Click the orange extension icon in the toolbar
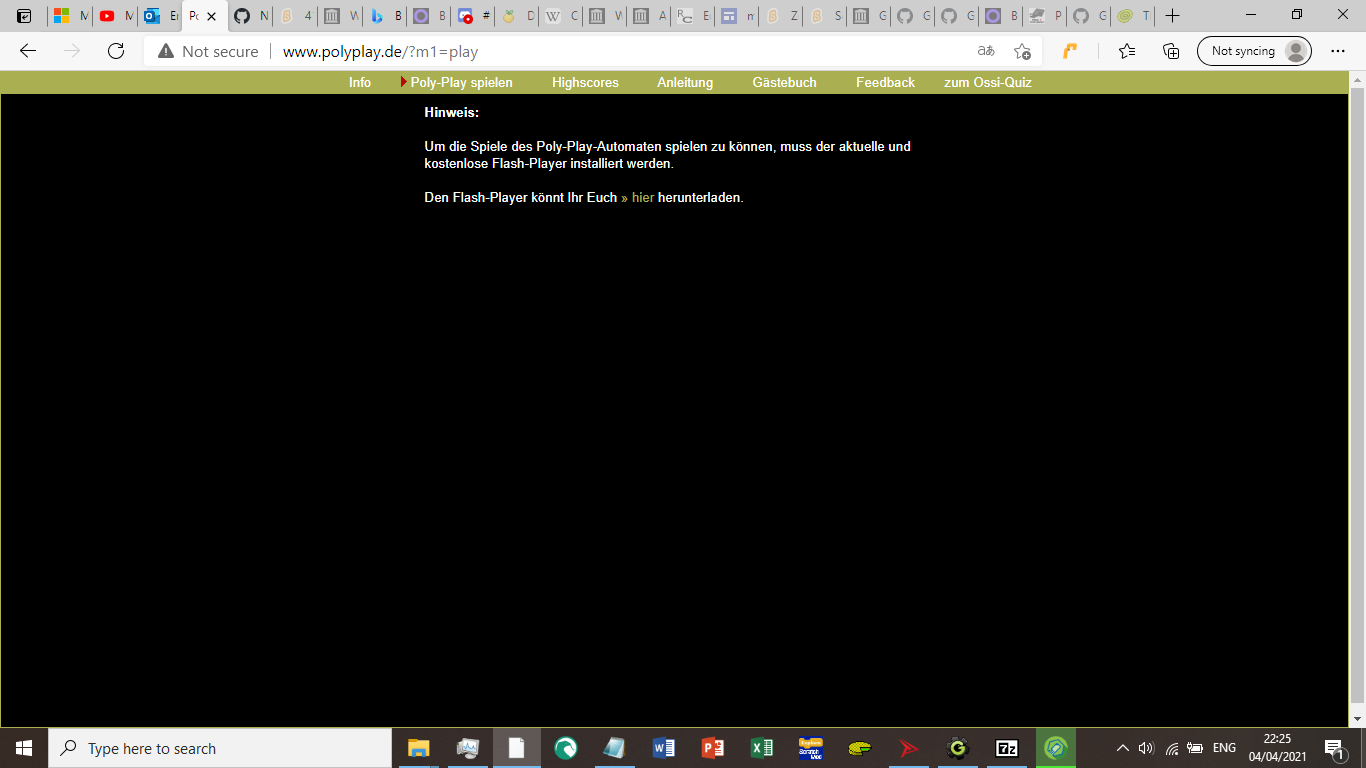 [x=1069, y=51]
